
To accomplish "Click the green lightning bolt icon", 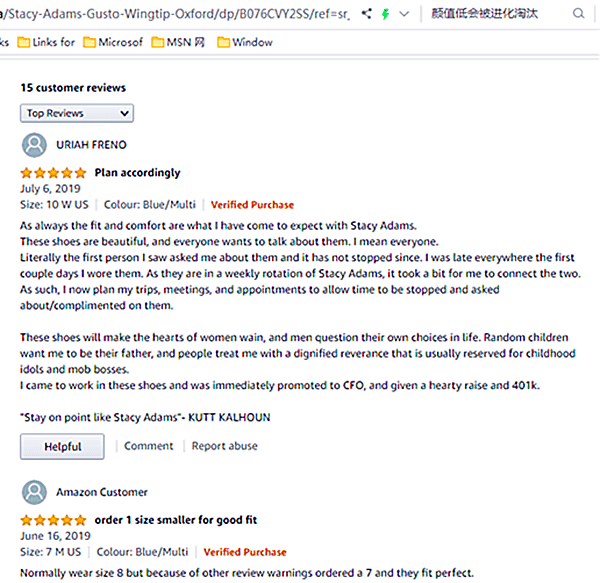I will (x=387, y=14).
